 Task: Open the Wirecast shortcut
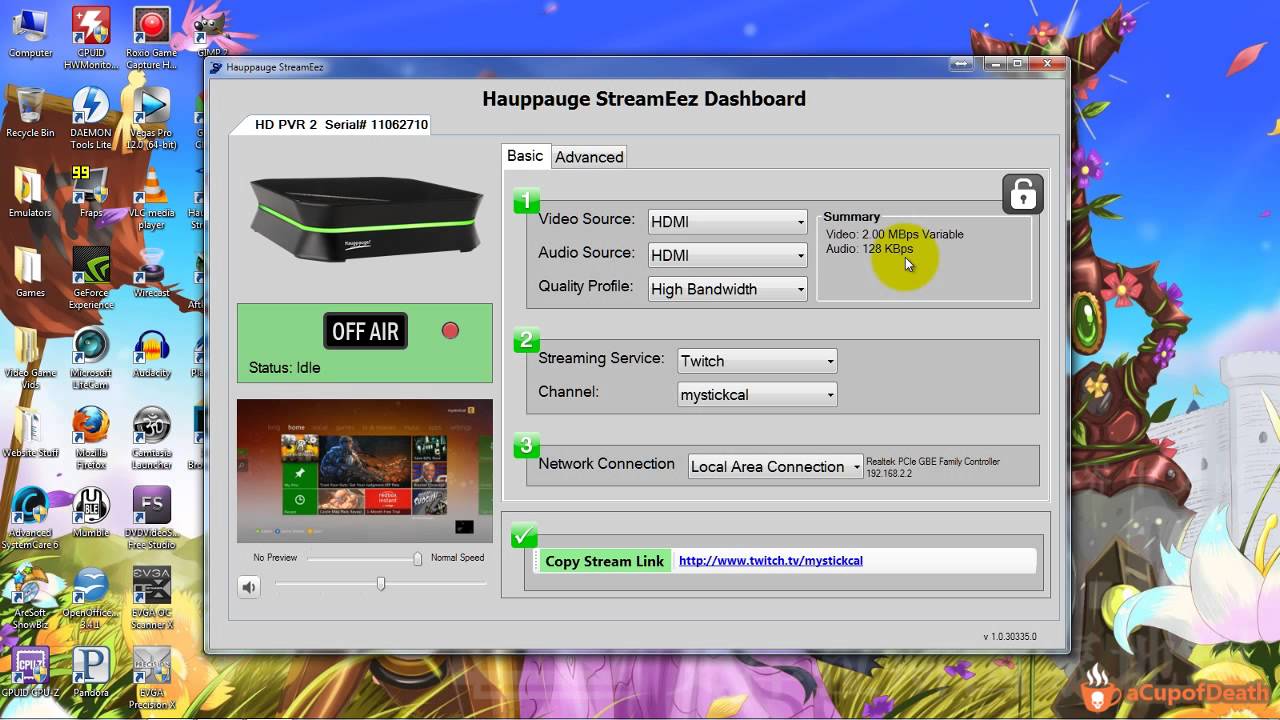[x=151, y=273]
